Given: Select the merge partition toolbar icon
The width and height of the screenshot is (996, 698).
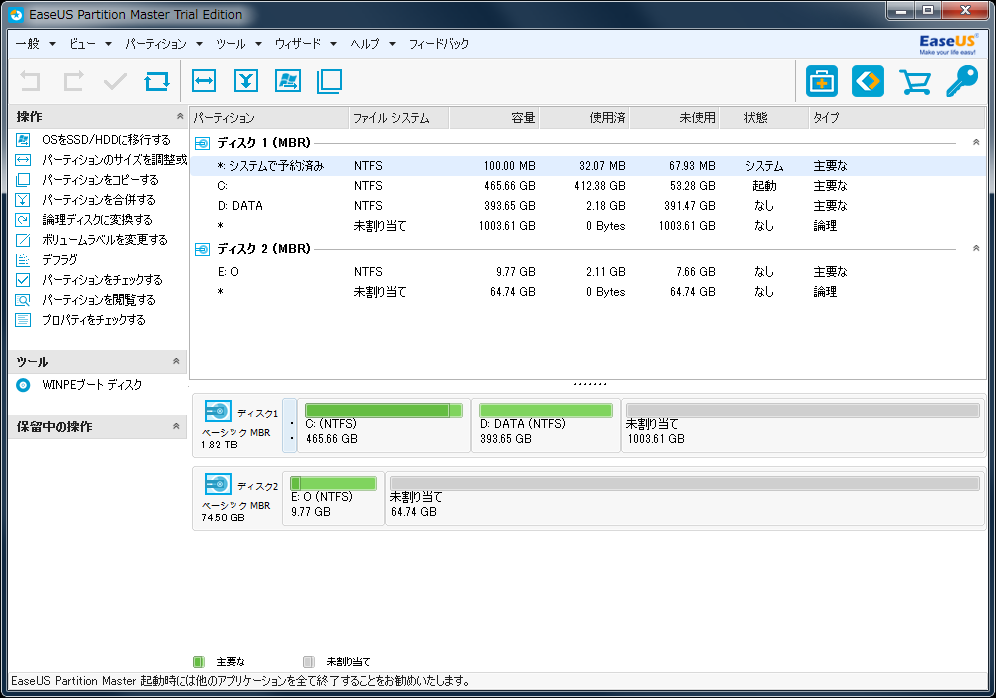Looking at the screenshot, I should [x=246, y=81].
